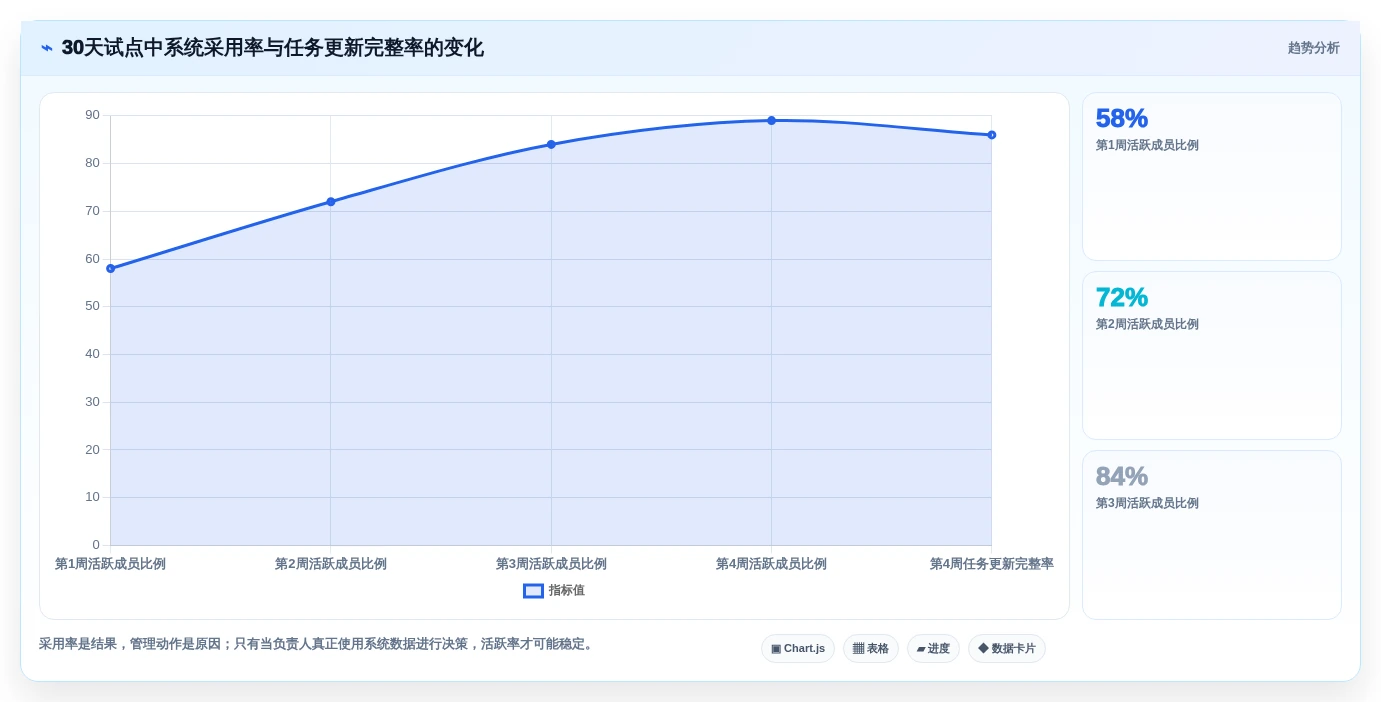Select the 84% 第3周活跃成员比例 card

[1212, 535]
